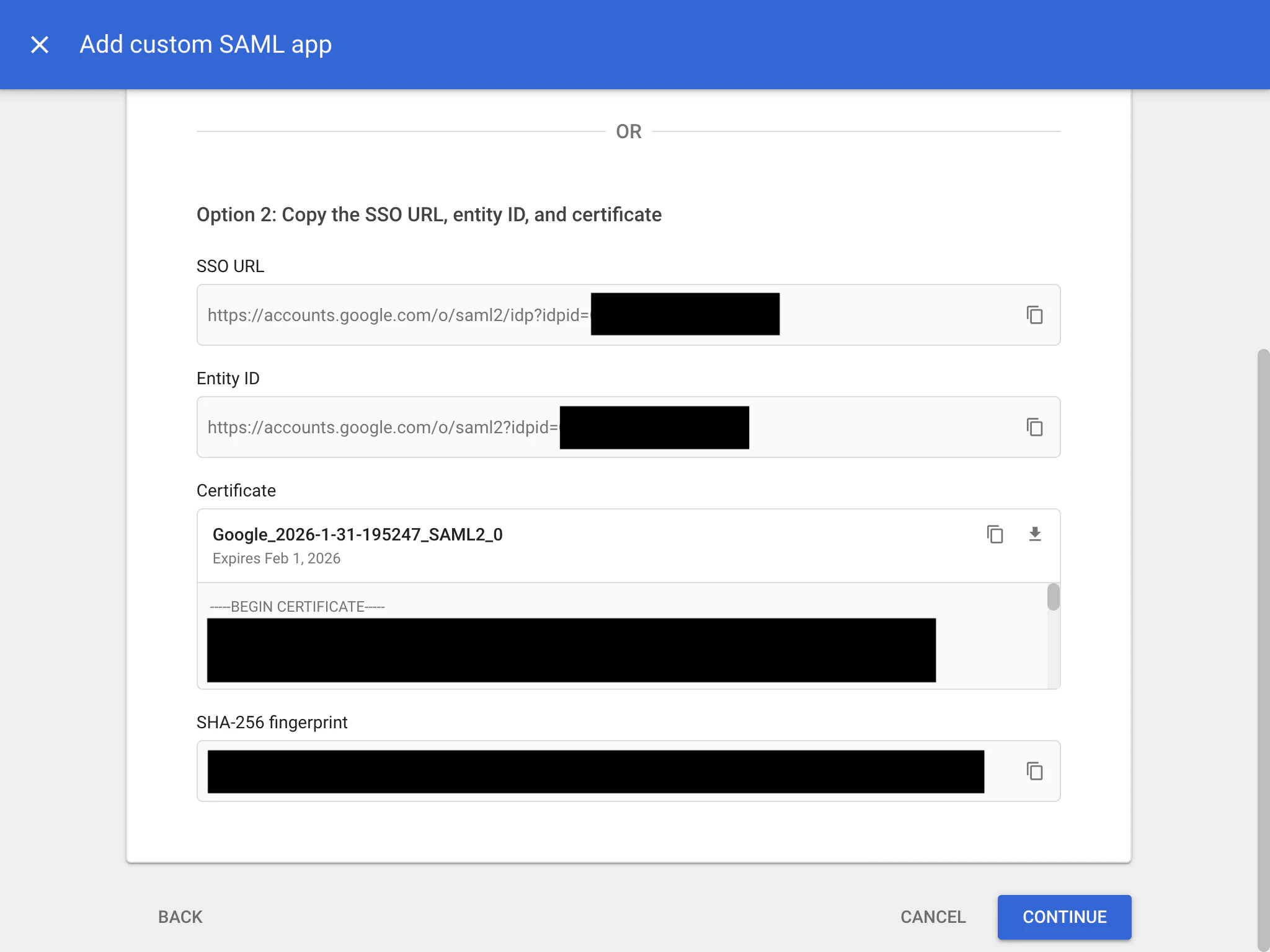Click the Option 2 section heading

tap(429, 214)
